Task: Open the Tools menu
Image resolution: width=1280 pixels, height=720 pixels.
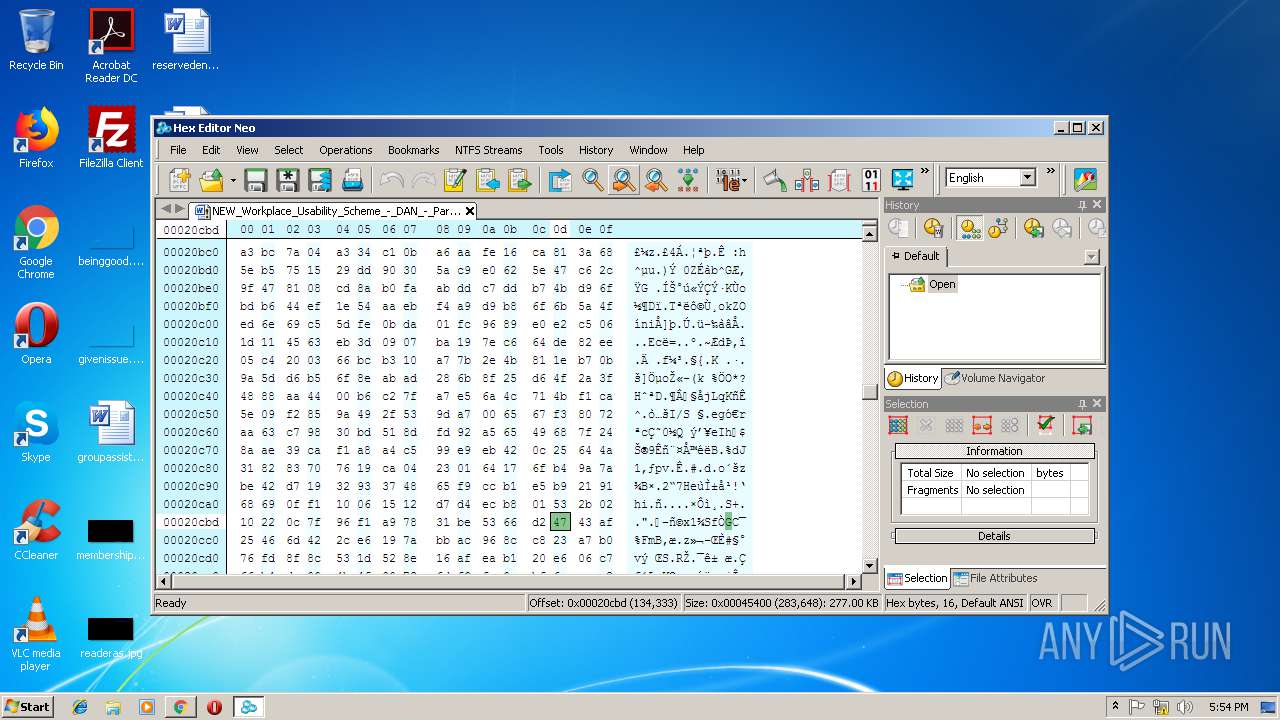Action: pos(551,150)
